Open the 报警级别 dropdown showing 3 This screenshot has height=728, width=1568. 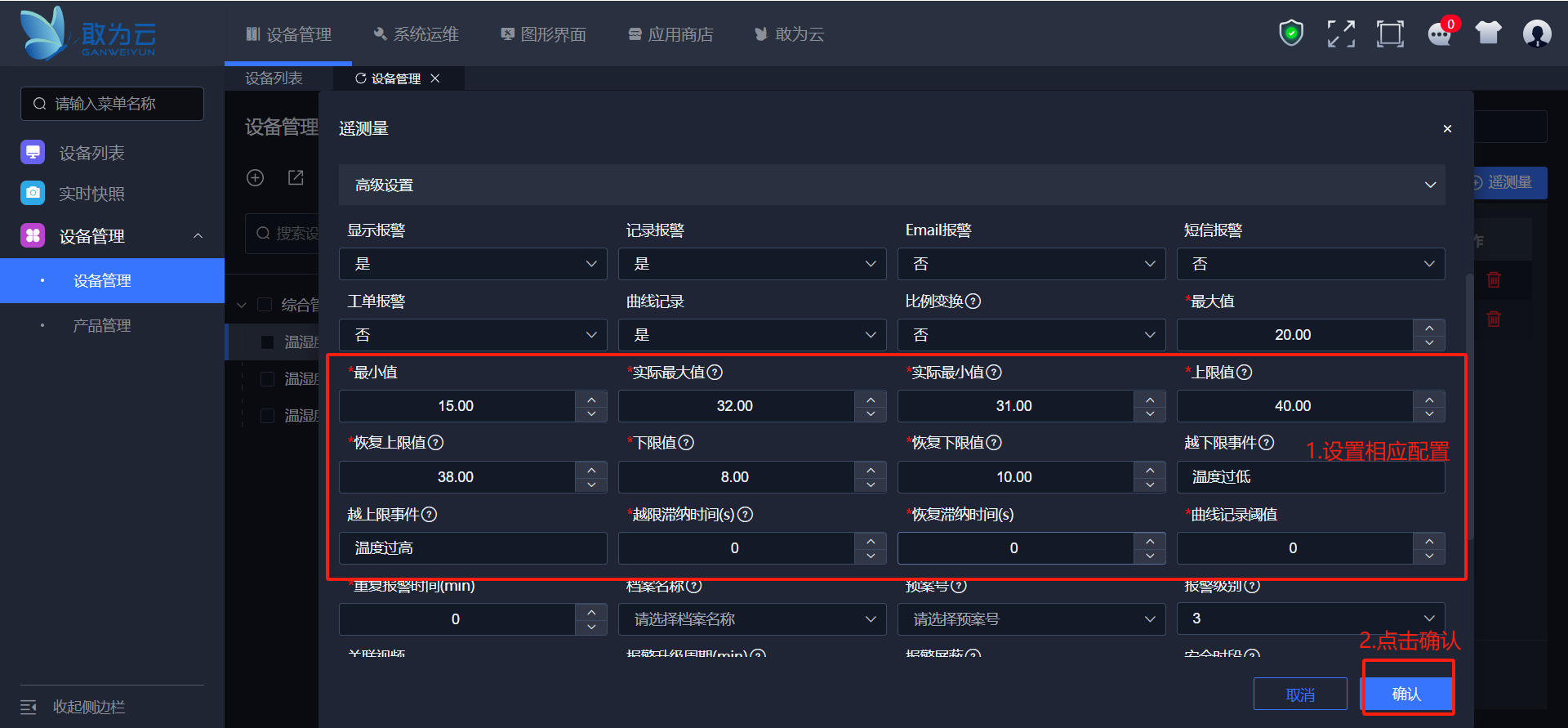1311,619
